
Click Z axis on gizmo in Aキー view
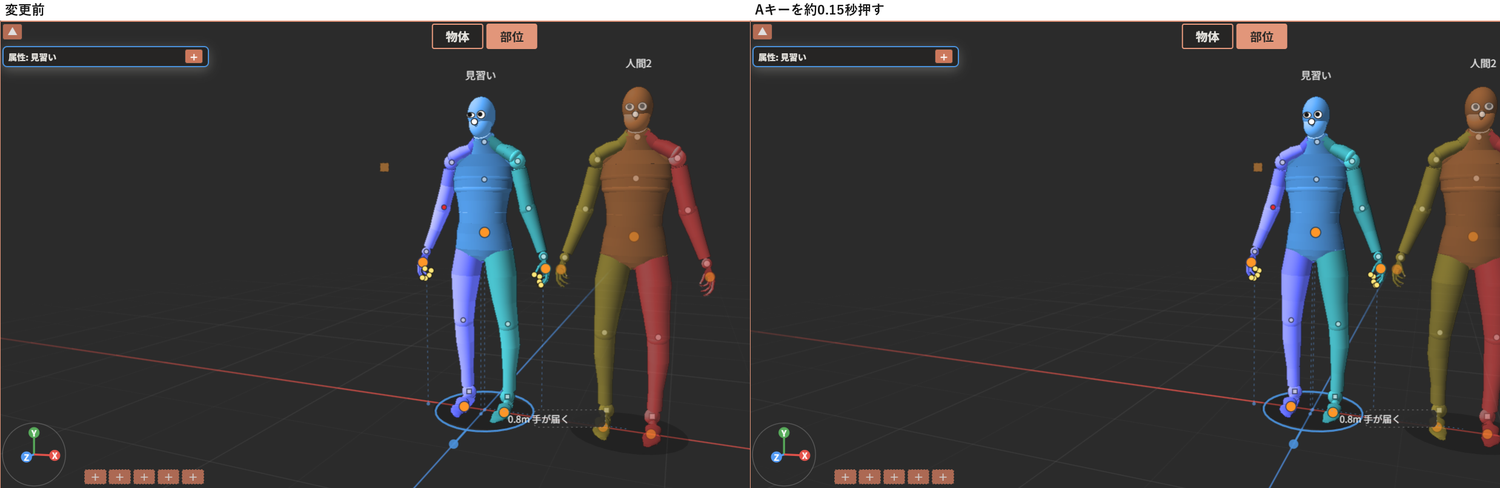click(x=776, y=457)
